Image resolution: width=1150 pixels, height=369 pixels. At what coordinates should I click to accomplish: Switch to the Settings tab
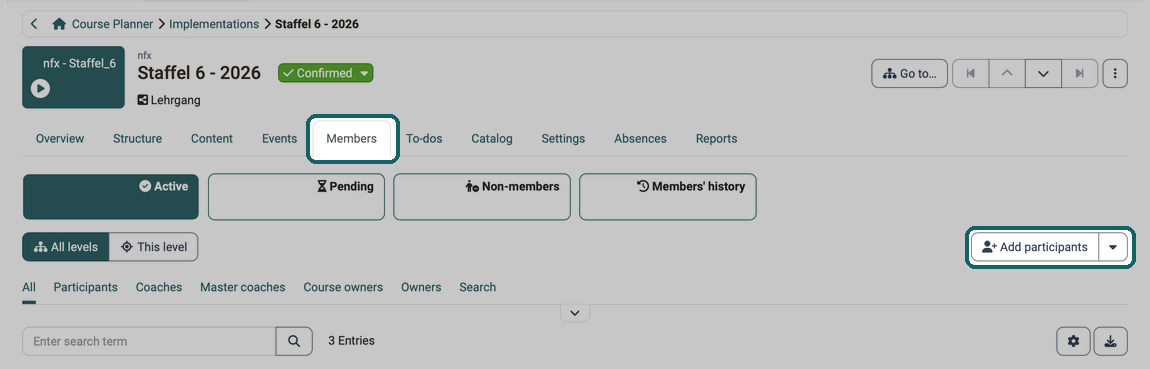click(x=563, y=139)
